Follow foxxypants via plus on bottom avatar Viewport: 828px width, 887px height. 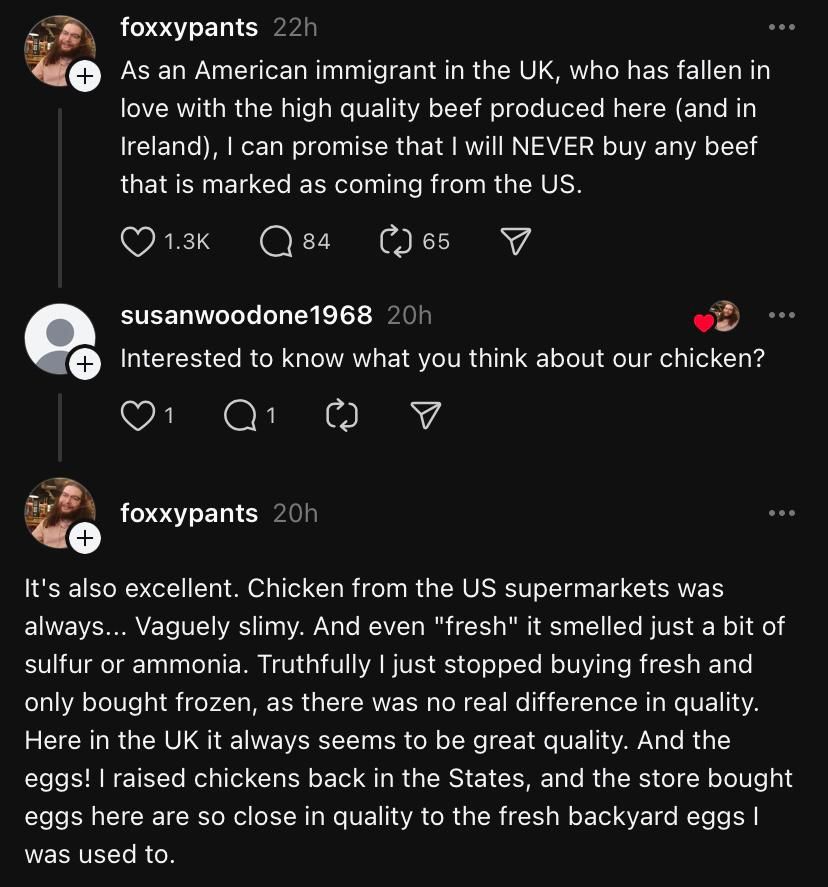tap(85, 538)
